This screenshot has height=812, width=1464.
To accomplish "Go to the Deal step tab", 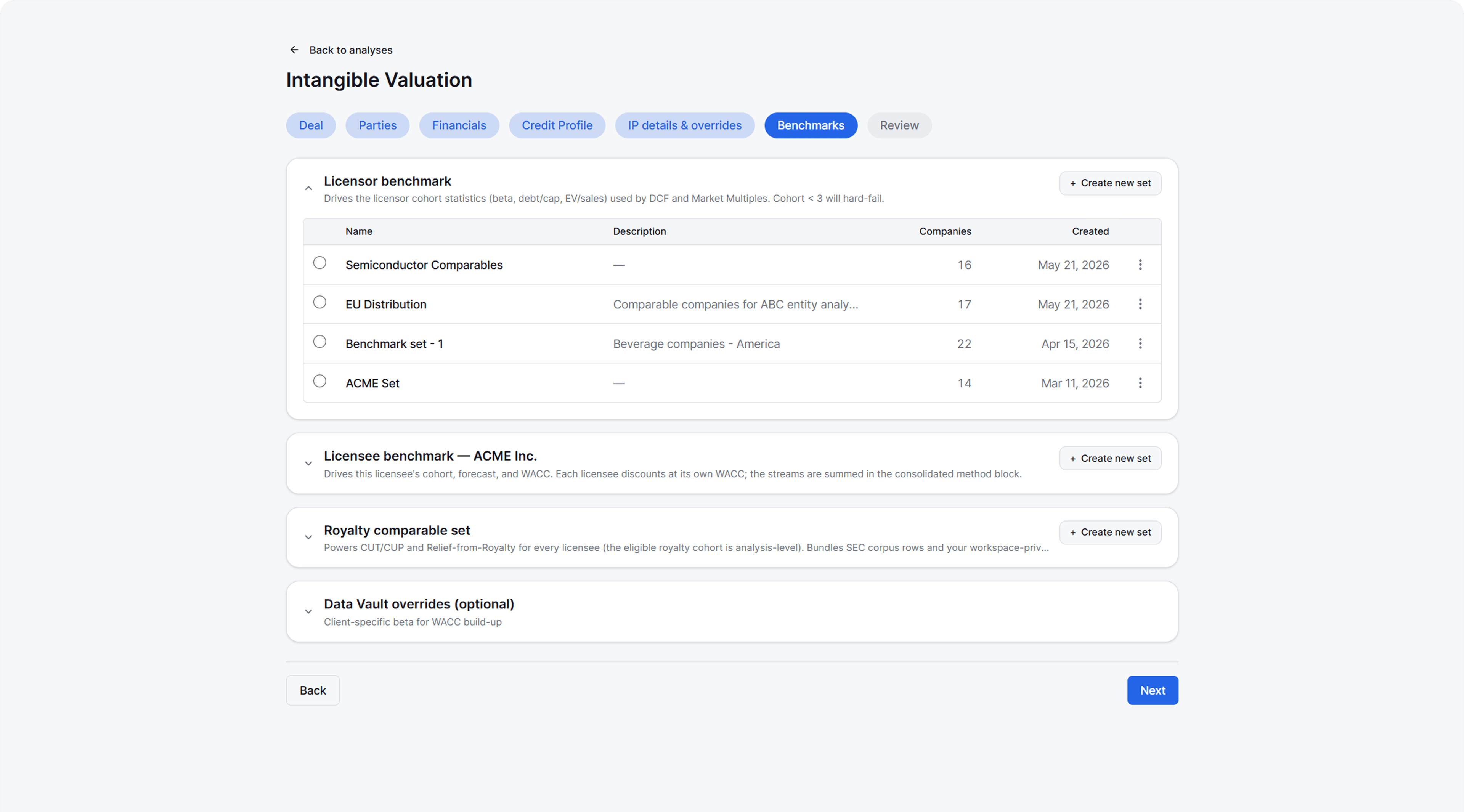I will click(x=311, y=125).
